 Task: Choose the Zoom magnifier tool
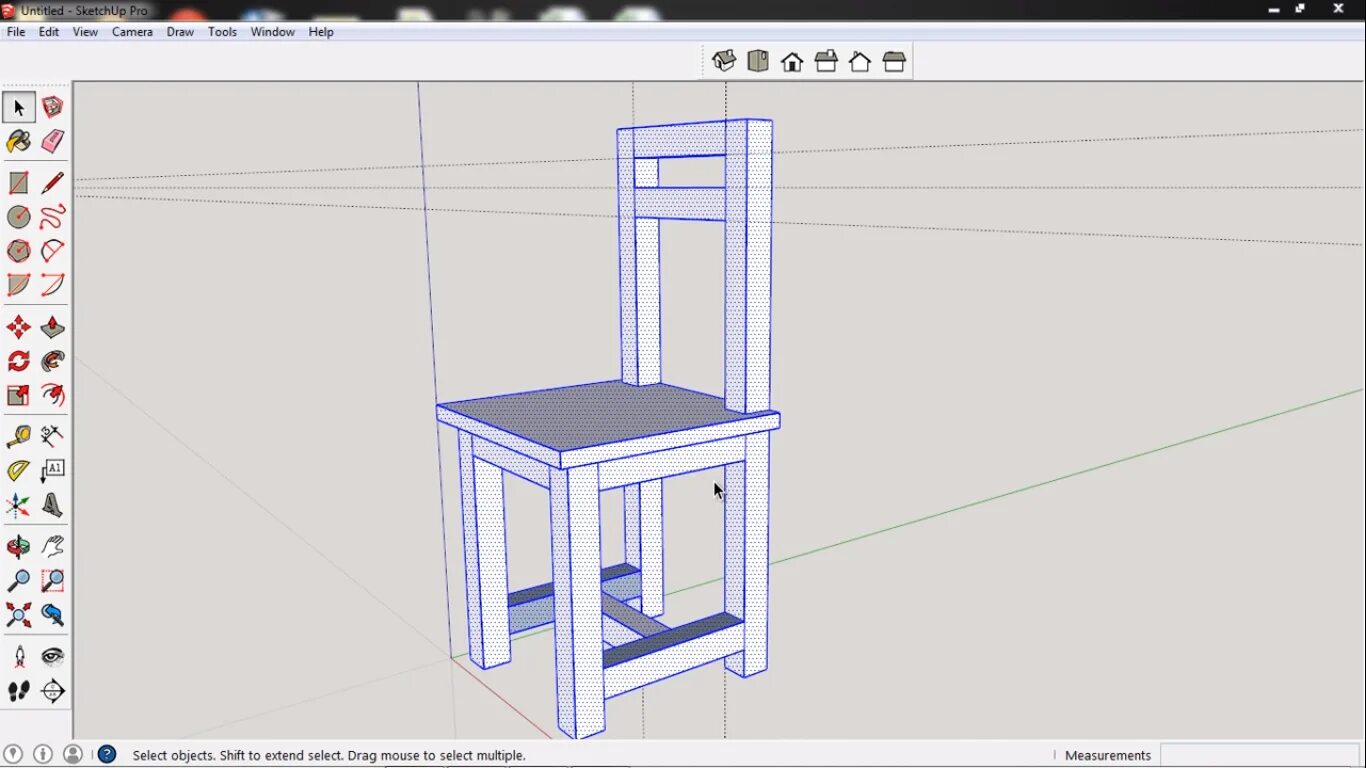click(19, 581)
